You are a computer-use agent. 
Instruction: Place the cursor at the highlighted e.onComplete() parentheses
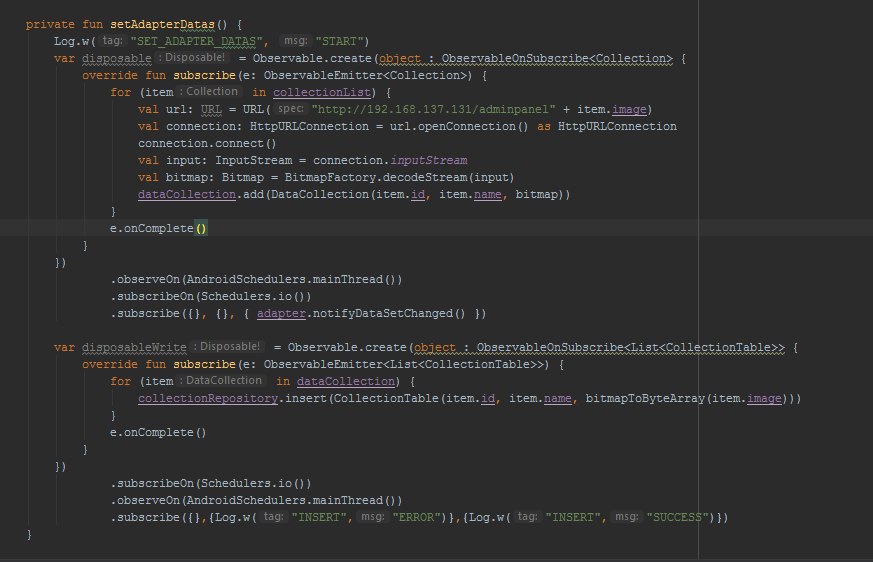click(201, 228)
